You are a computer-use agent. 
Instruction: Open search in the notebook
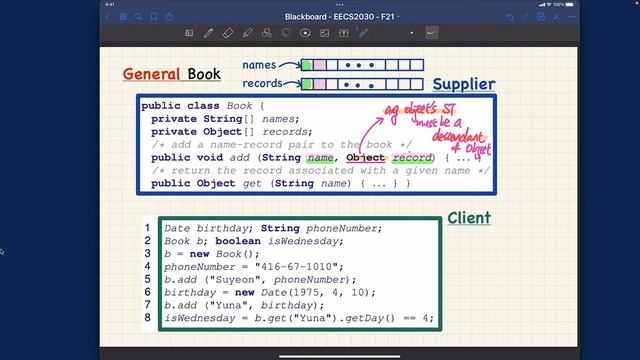click(x=138, y=17)
